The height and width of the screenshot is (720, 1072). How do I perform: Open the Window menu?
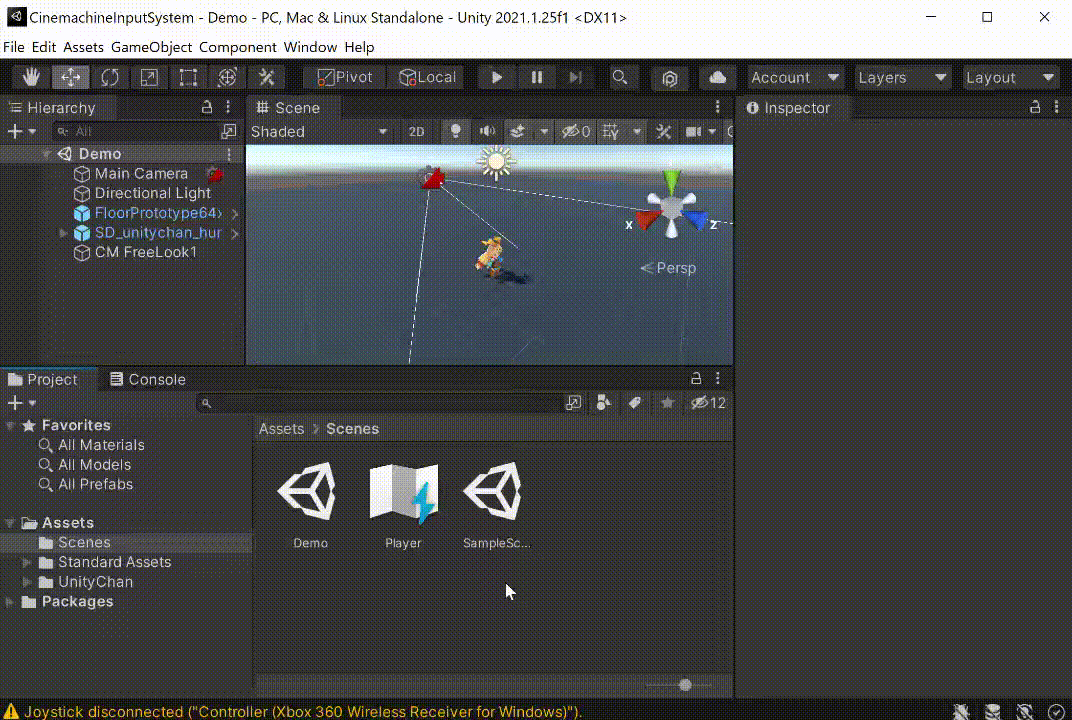(x=310, y=47)
